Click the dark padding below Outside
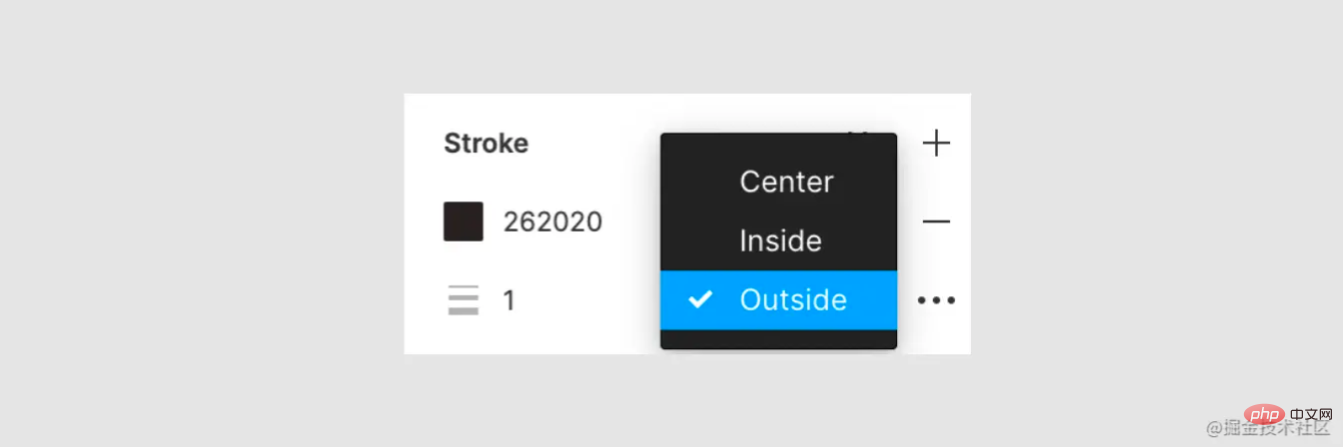 tap(778, 339)
